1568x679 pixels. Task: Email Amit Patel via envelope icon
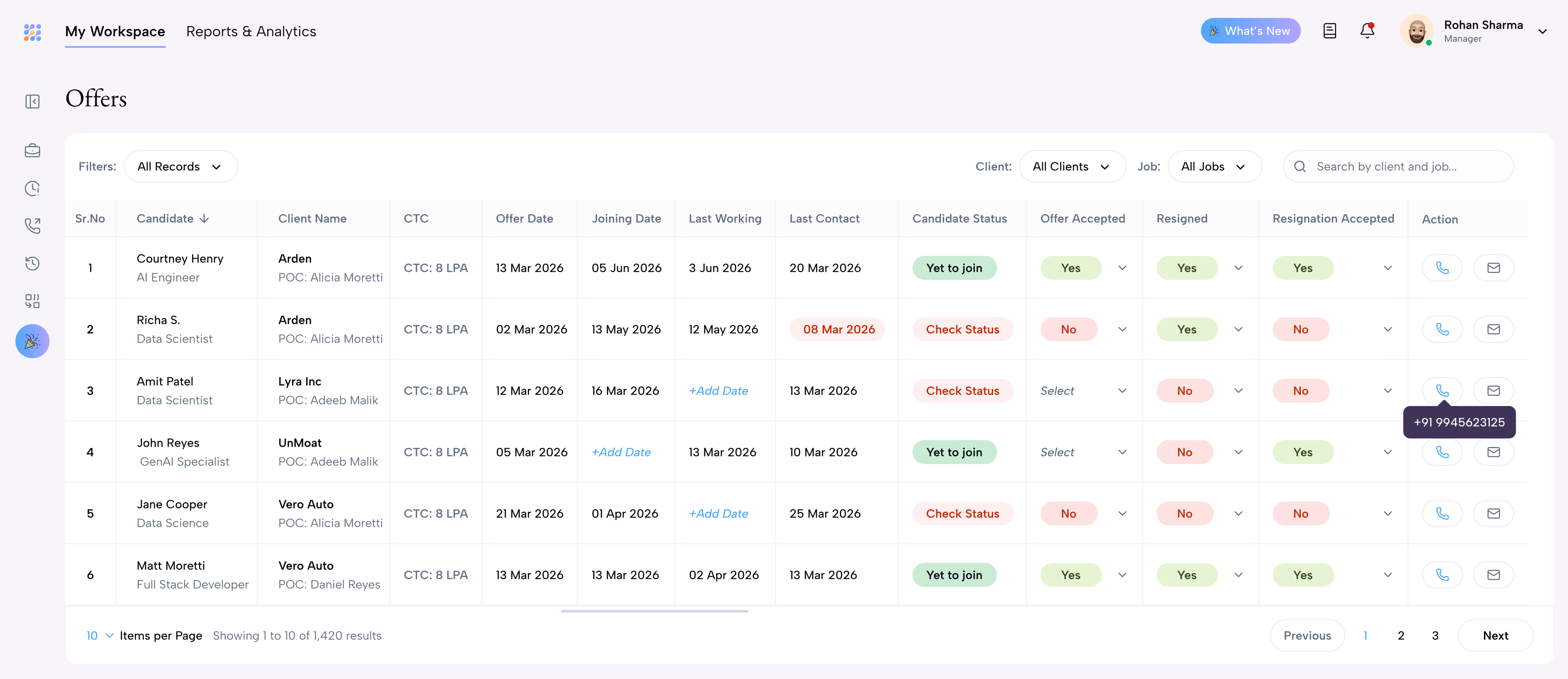tap(1493, 391)
